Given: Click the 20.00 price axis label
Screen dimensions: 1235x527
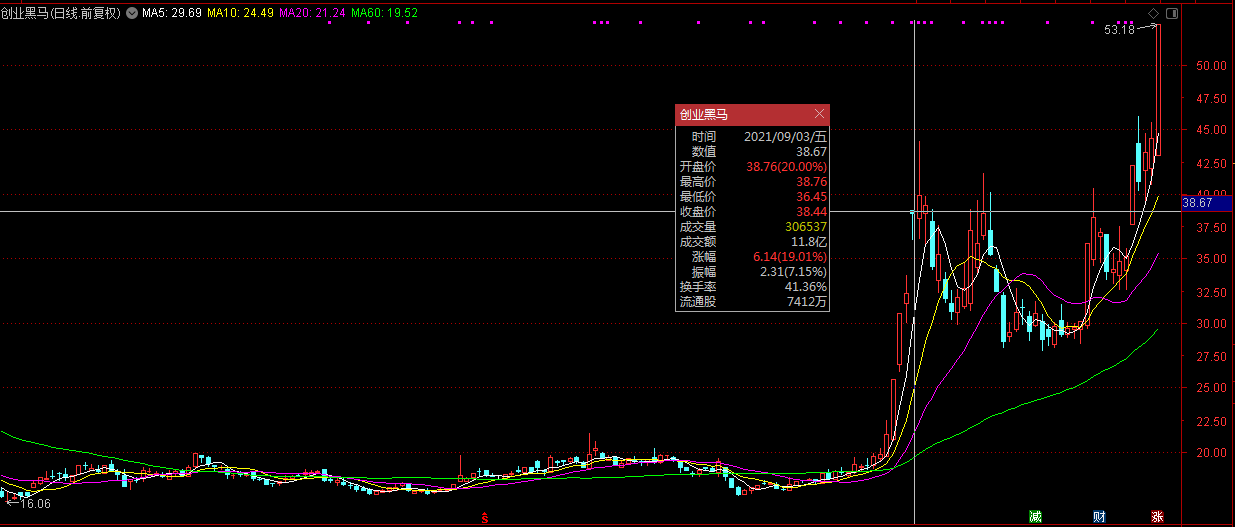Looking at the screenshot, I should coord(1211,452).
